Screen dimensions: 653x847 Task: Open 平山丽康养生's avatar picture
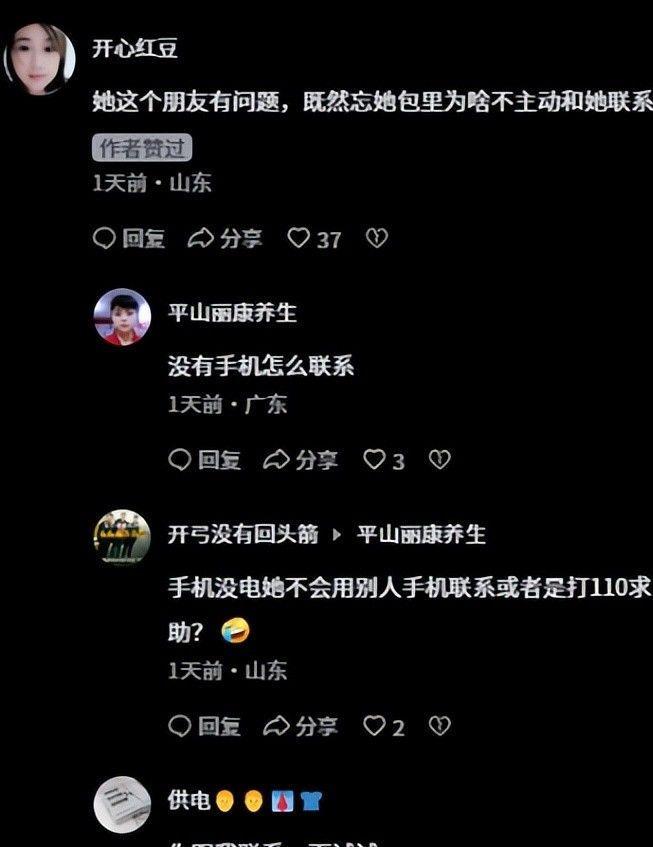[122, 317]
